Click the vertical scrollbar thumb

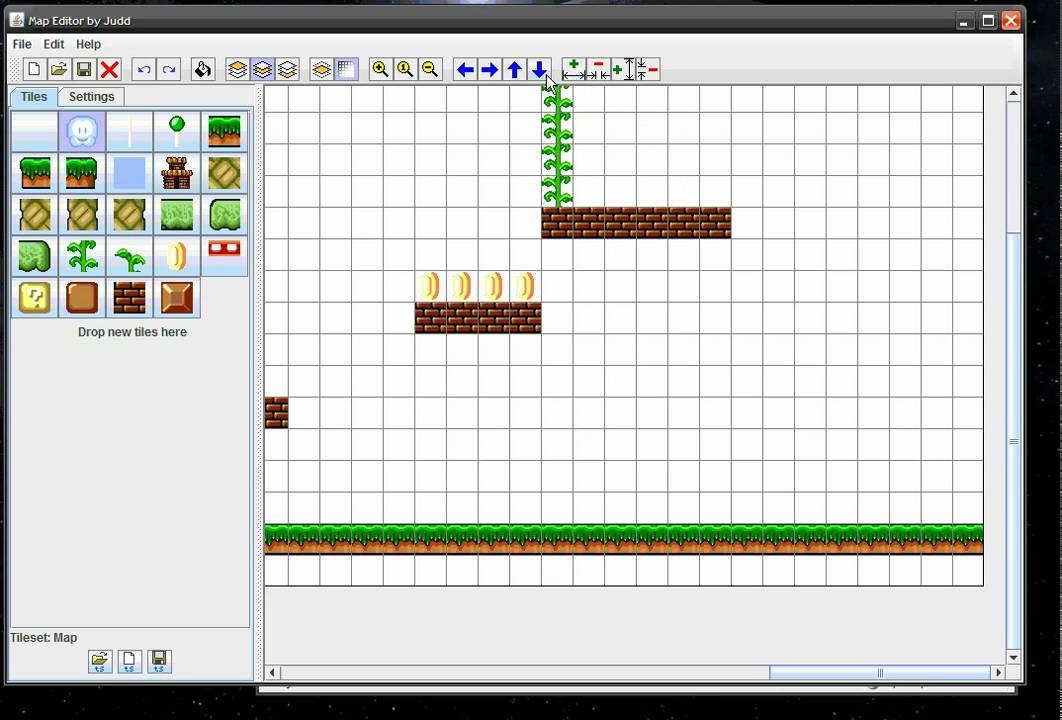click(x=1013, y=442)
